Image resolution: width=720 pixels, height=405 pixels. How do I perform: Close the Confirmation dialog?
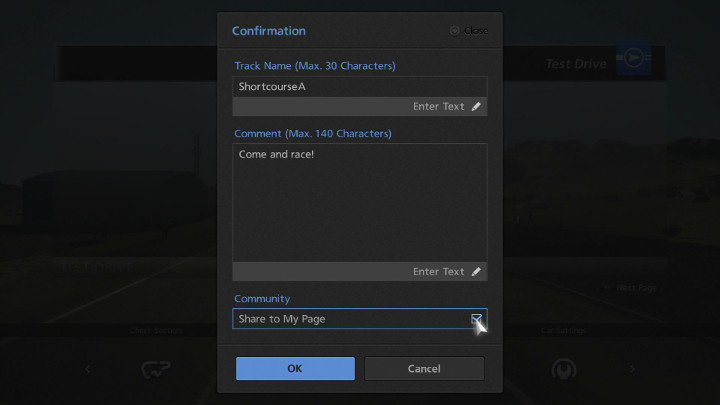coord(470,31)
